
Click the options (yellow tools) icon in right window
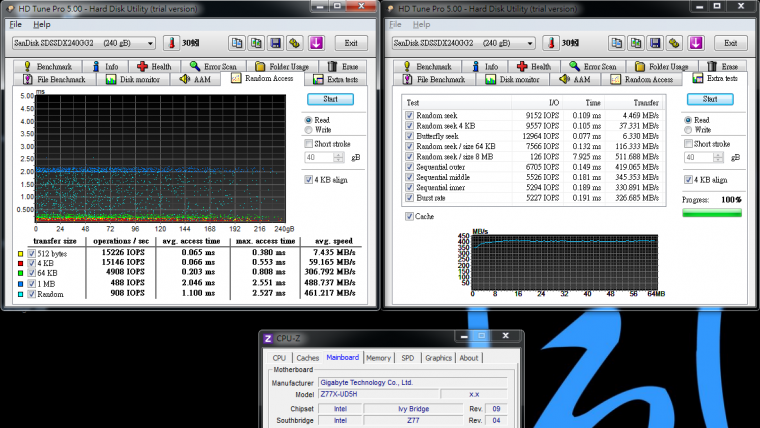tap(674, 43)
